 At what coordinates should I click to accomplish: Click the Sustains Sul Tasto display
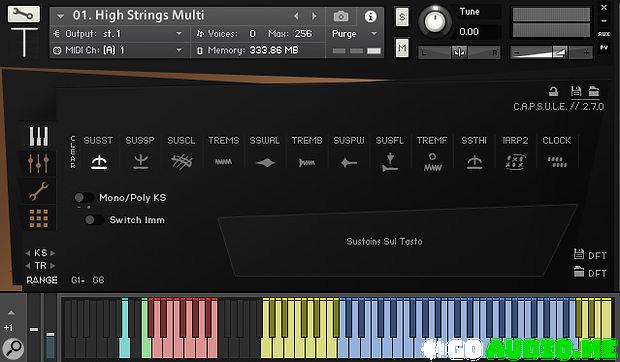coord(397,241)
